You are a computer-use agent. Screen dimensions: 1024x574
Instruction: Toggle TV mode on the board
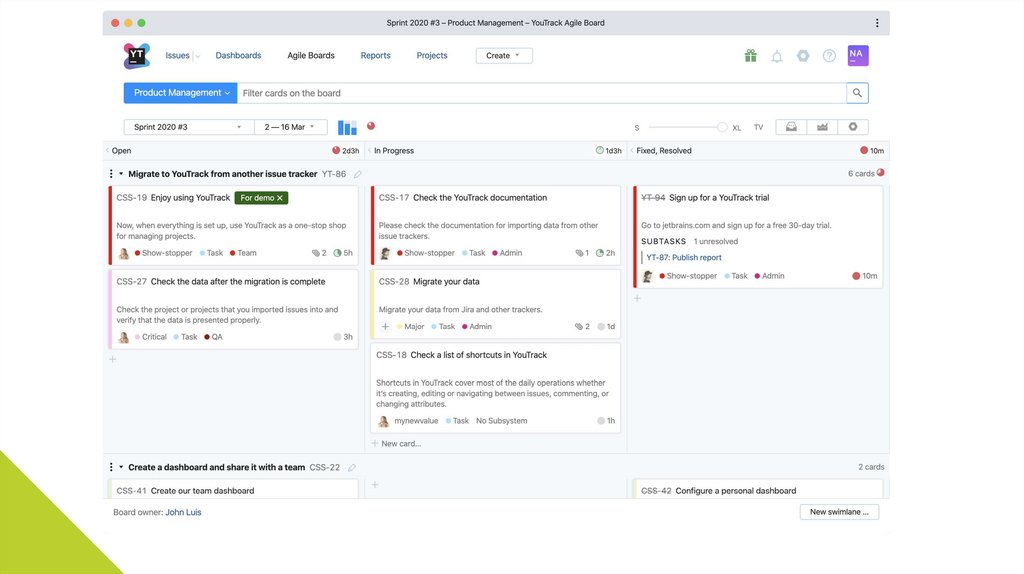point(758,128)
